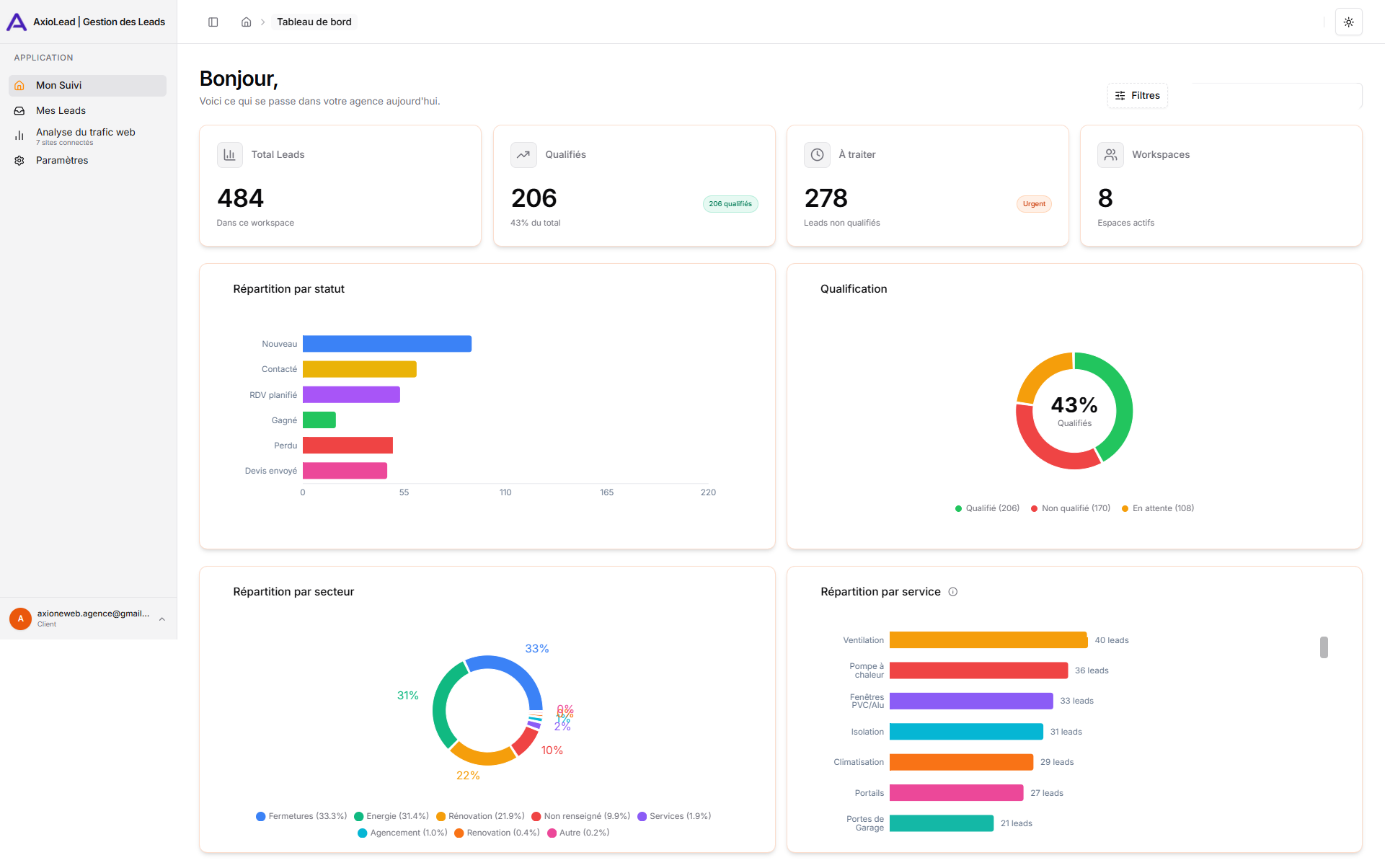Click the Analyse du trafic chart icon
This screenshot has width=1385, height=868.
(x=19, y=136)
